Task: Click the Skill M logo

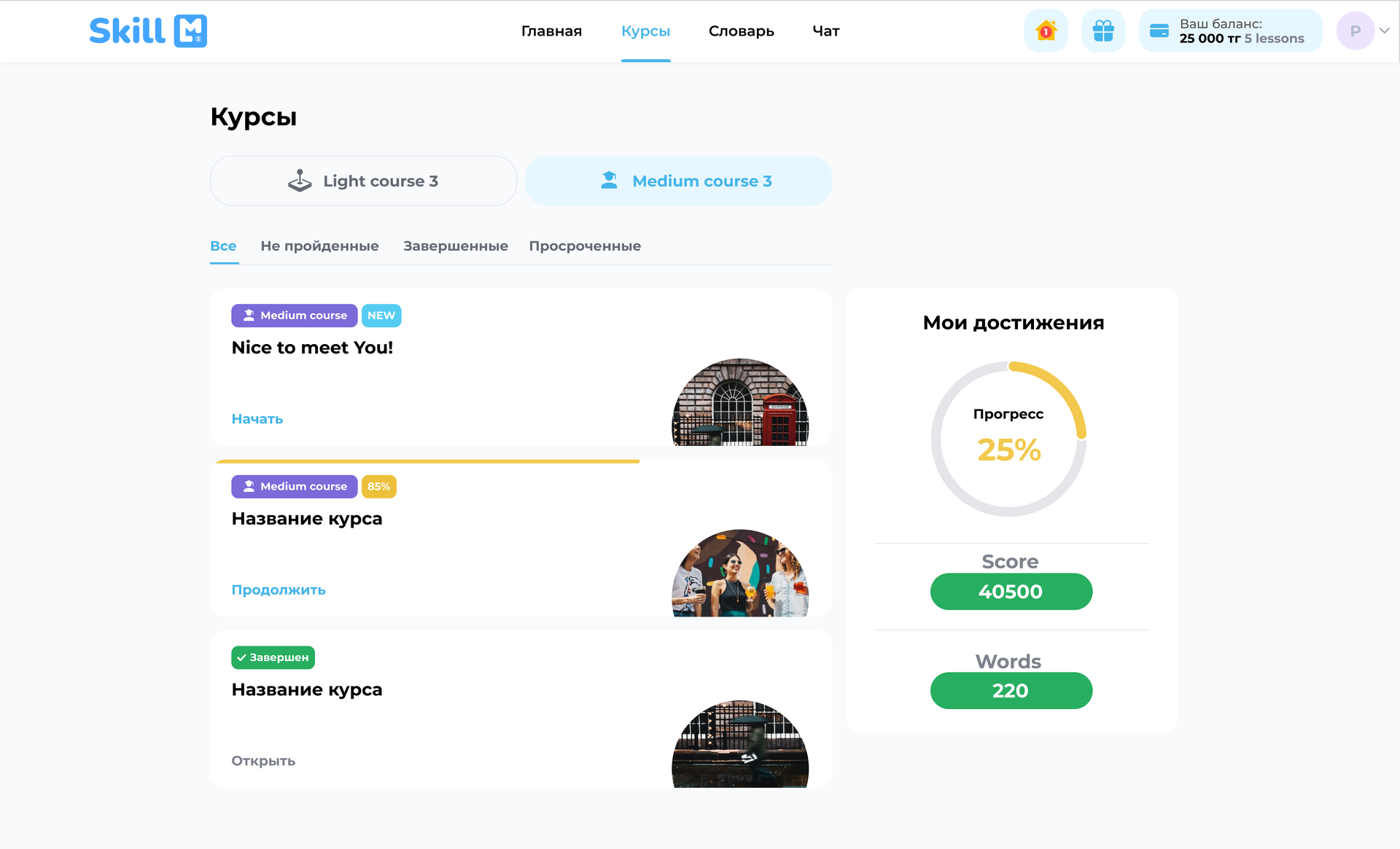Action: coord(148,31)
